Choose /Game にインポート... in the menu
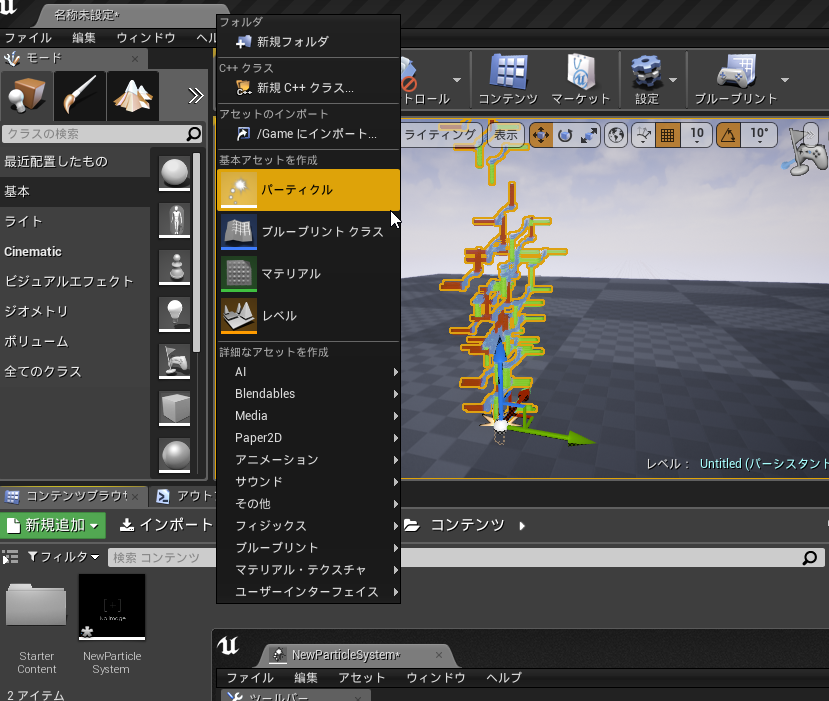The width and height of the screenshot is (829, 701). pos(308,134)
